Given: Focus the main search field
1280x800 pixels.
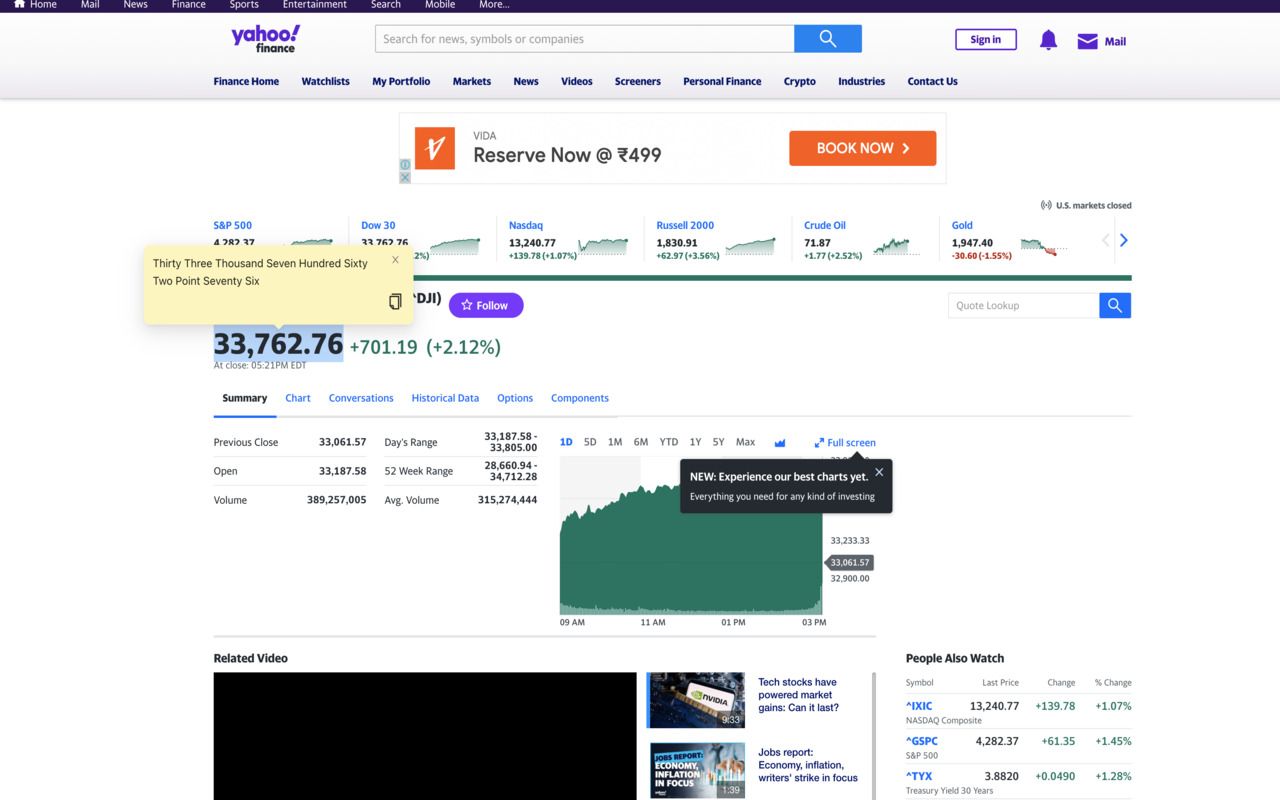Looking at the screenshot, I should pos(585,39).
